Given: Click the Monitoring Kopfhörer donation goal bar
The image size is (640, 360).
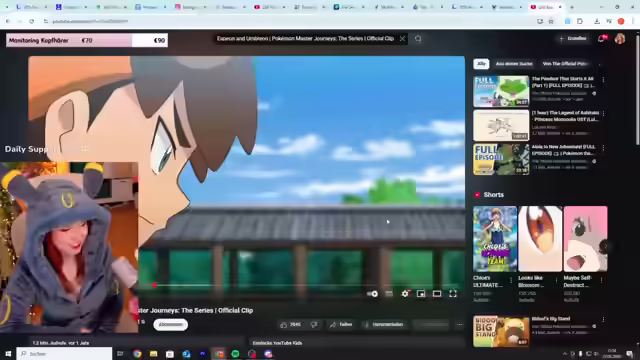Looking at the screenshot, I should (x=87, y=40).
